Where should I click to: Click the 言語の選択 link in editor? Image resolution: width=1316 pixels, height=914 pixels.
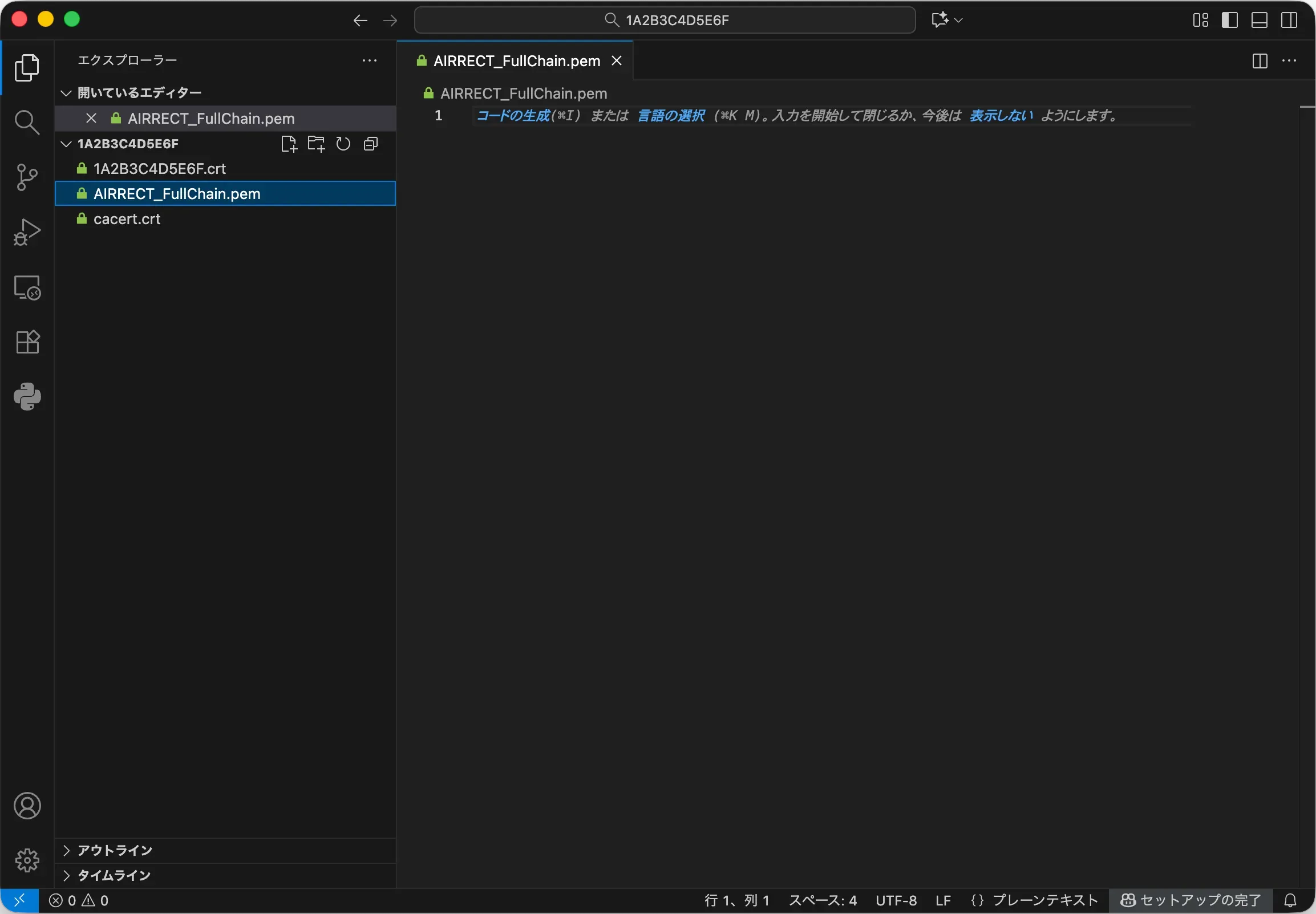[x=671, y=116]
